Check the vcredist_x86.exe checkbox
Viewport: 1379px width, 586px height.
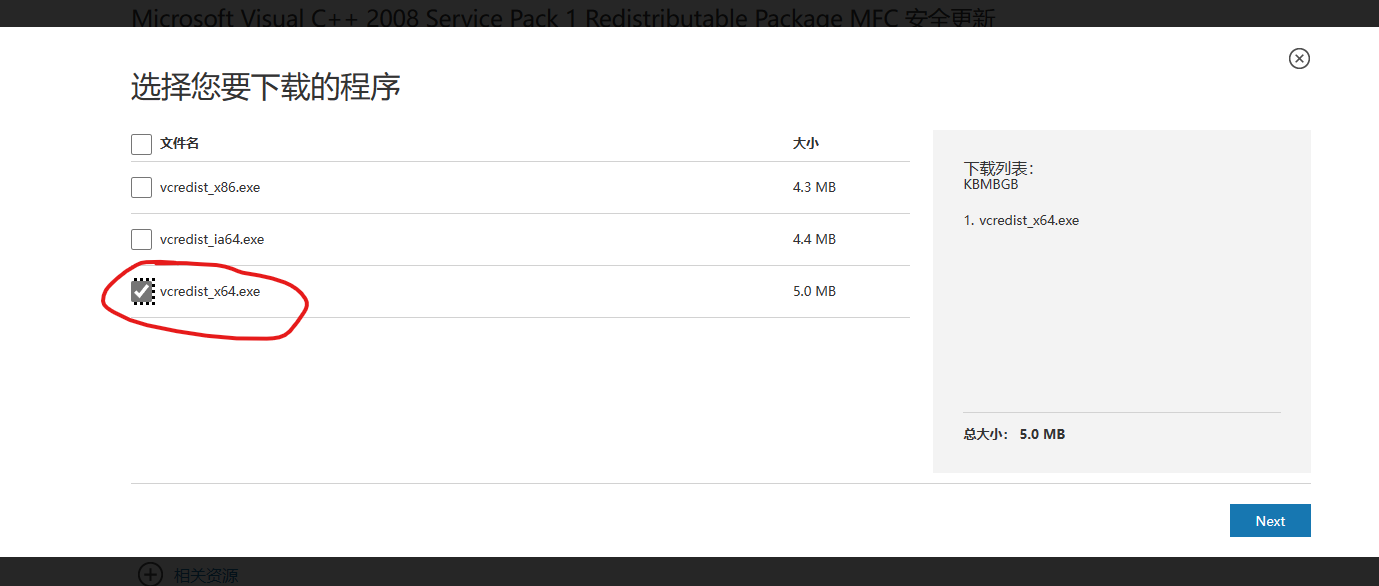coord(142,187)
